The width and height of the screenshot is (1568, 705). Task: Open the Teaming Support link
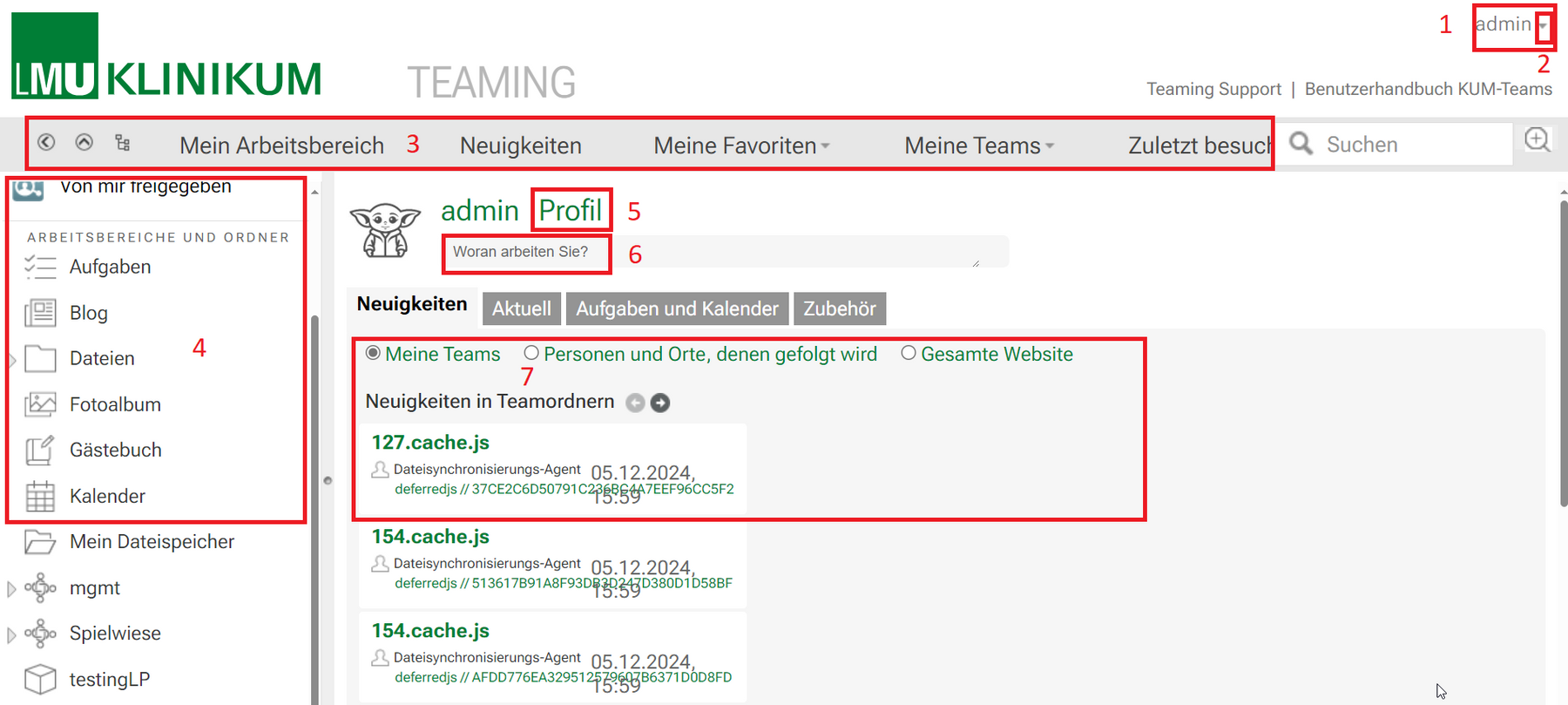(x=1213, y=89)
